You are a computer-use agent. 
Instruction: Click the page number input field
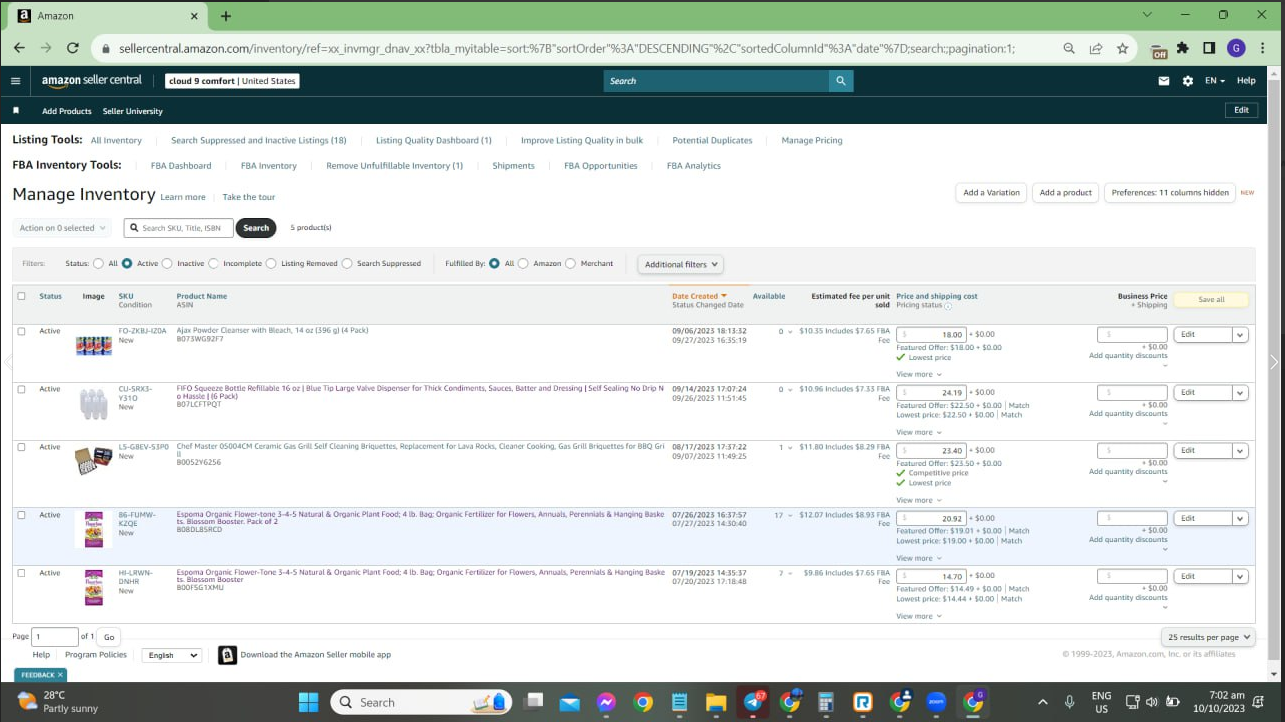click(x=55, y=637)
